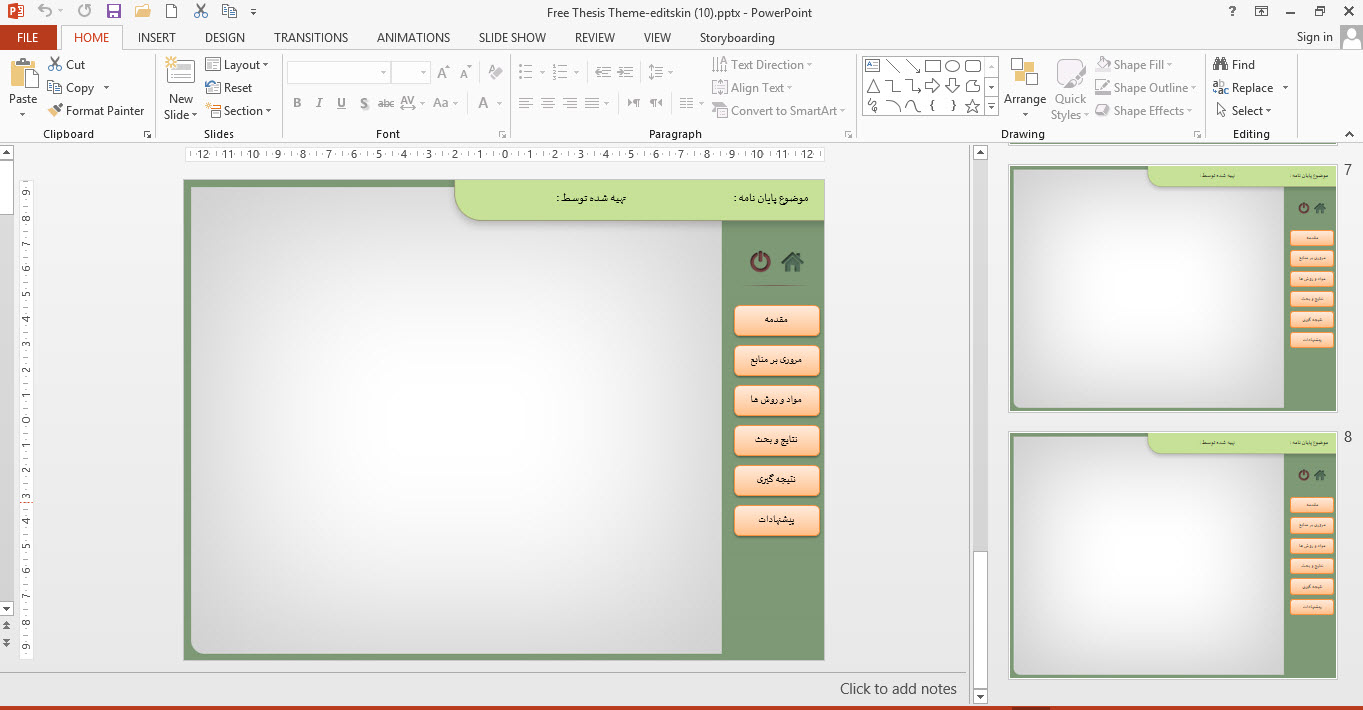Open the font name combo box
The height and width of the screenshot is (710, 1363).
coord(338,73)
